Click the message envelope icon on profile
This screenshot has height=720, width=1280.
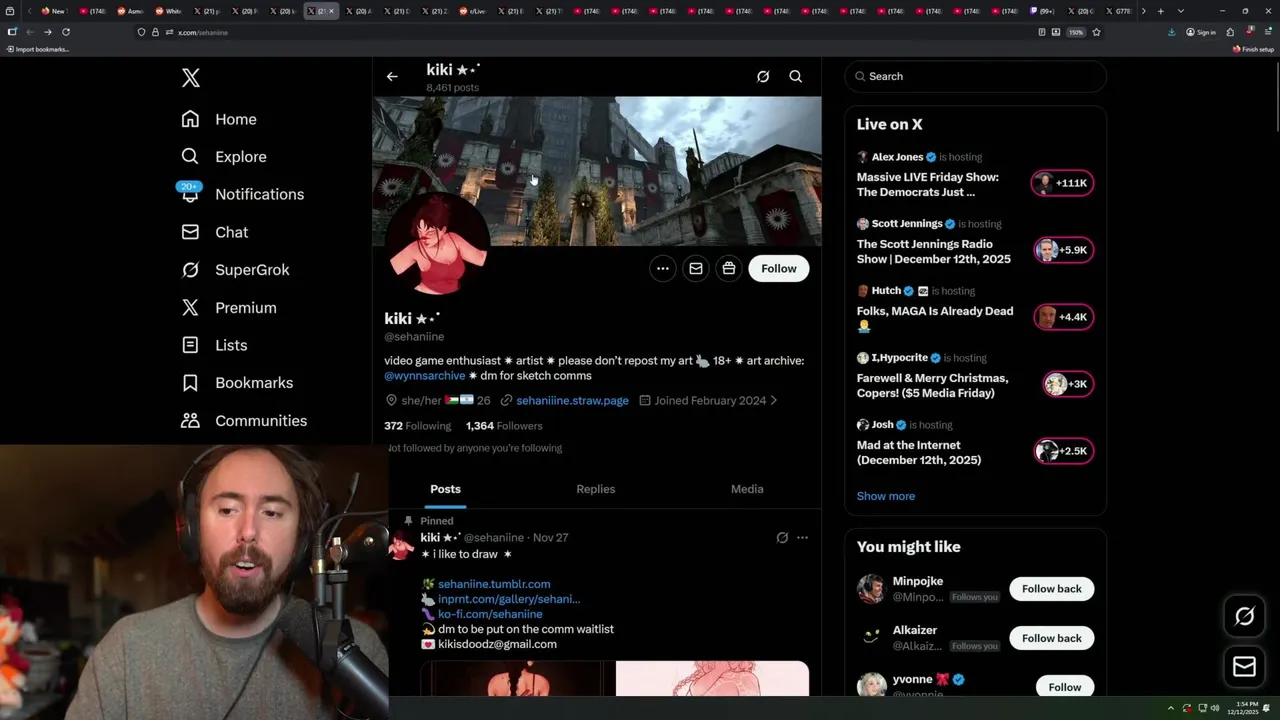(x=696, y=268)
